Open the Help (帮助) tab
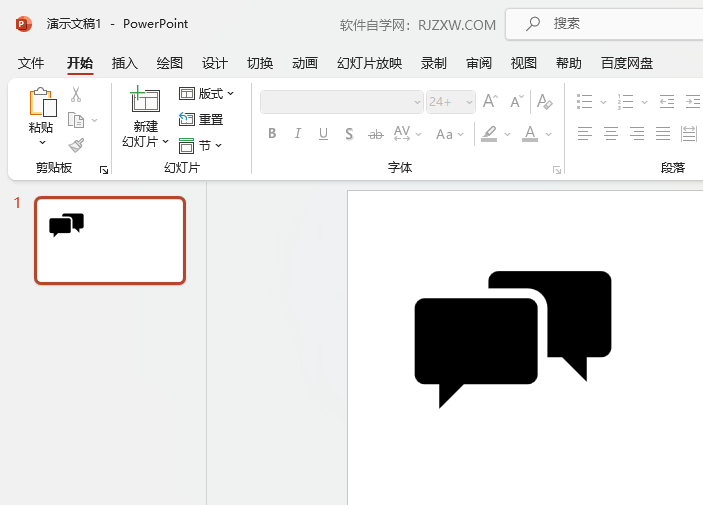 (569, 63)
